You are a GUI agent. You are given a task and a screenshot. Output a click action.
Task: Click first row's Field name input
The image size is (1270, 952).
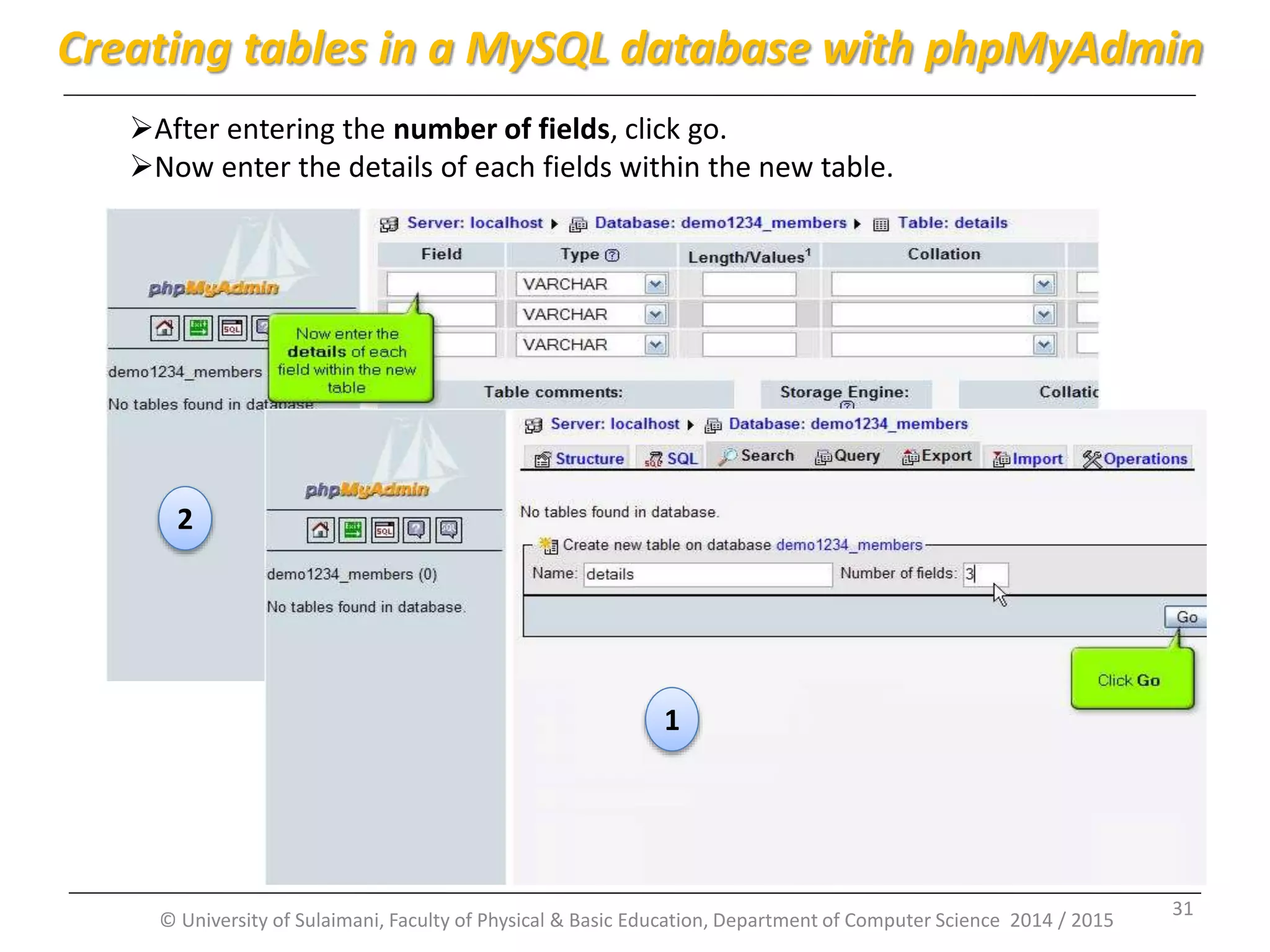pyautogui.click(x=441, y=284)
